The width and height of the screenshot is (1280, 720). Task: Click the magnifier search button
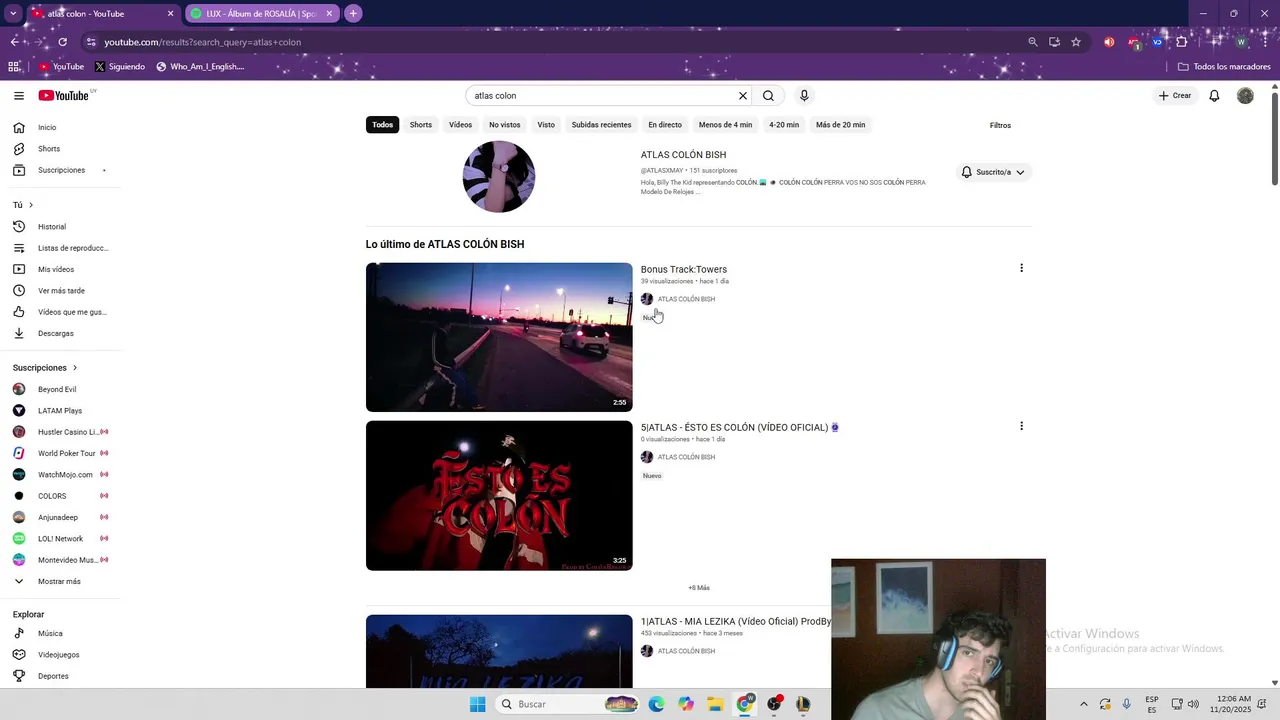768,96
